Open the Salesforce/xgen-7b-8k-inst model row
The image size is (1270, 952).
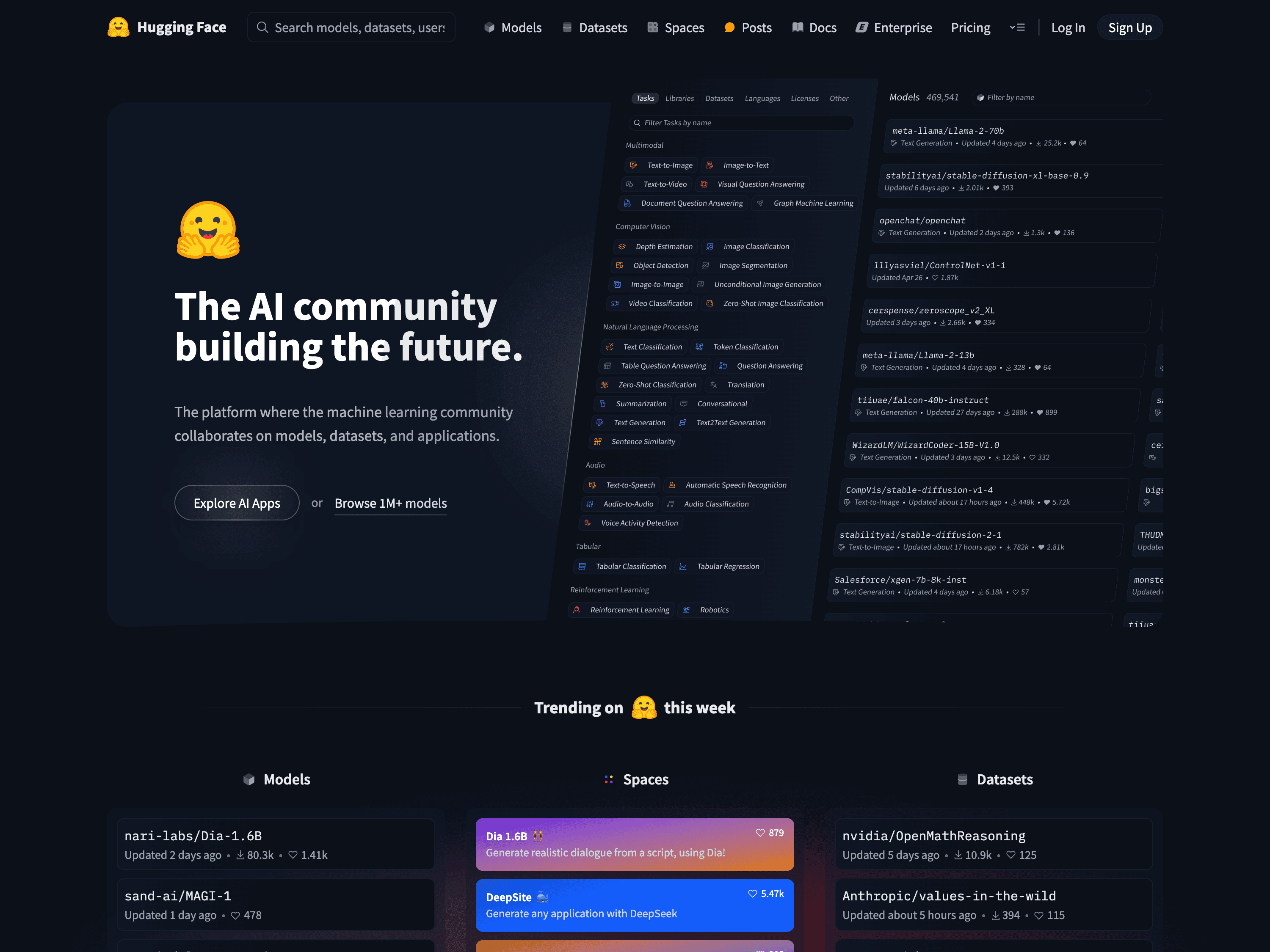[972, 585]
